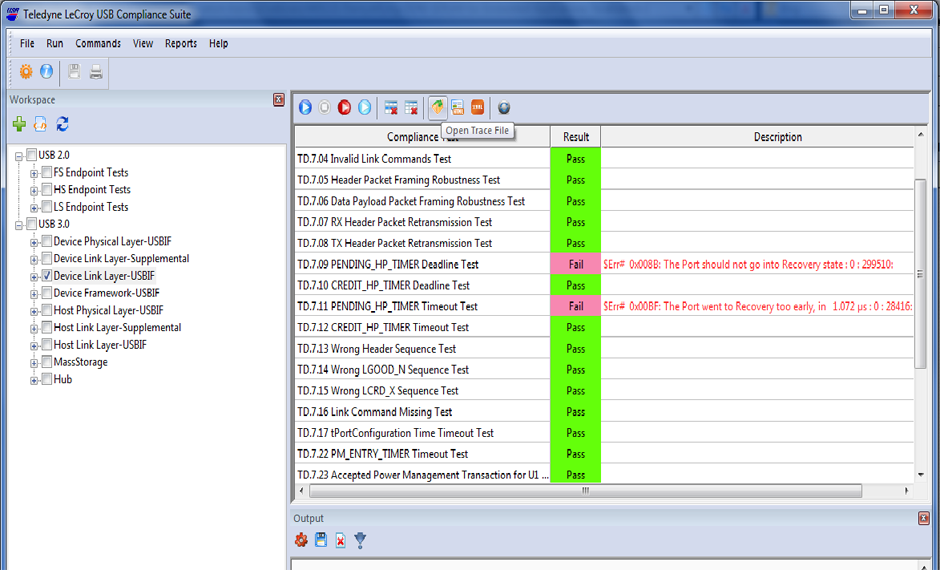Click the blue info icon in main toolbar
The height and width of the screenshot is (570, 940).
46,72
